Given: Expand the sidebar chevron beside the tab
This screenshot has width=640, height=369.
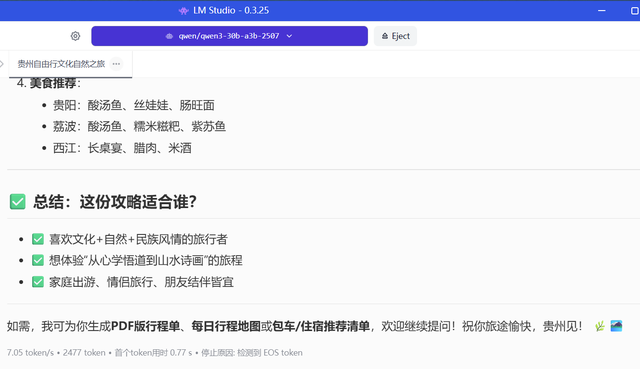Looking at the screenshot, I should click(2, 64).
